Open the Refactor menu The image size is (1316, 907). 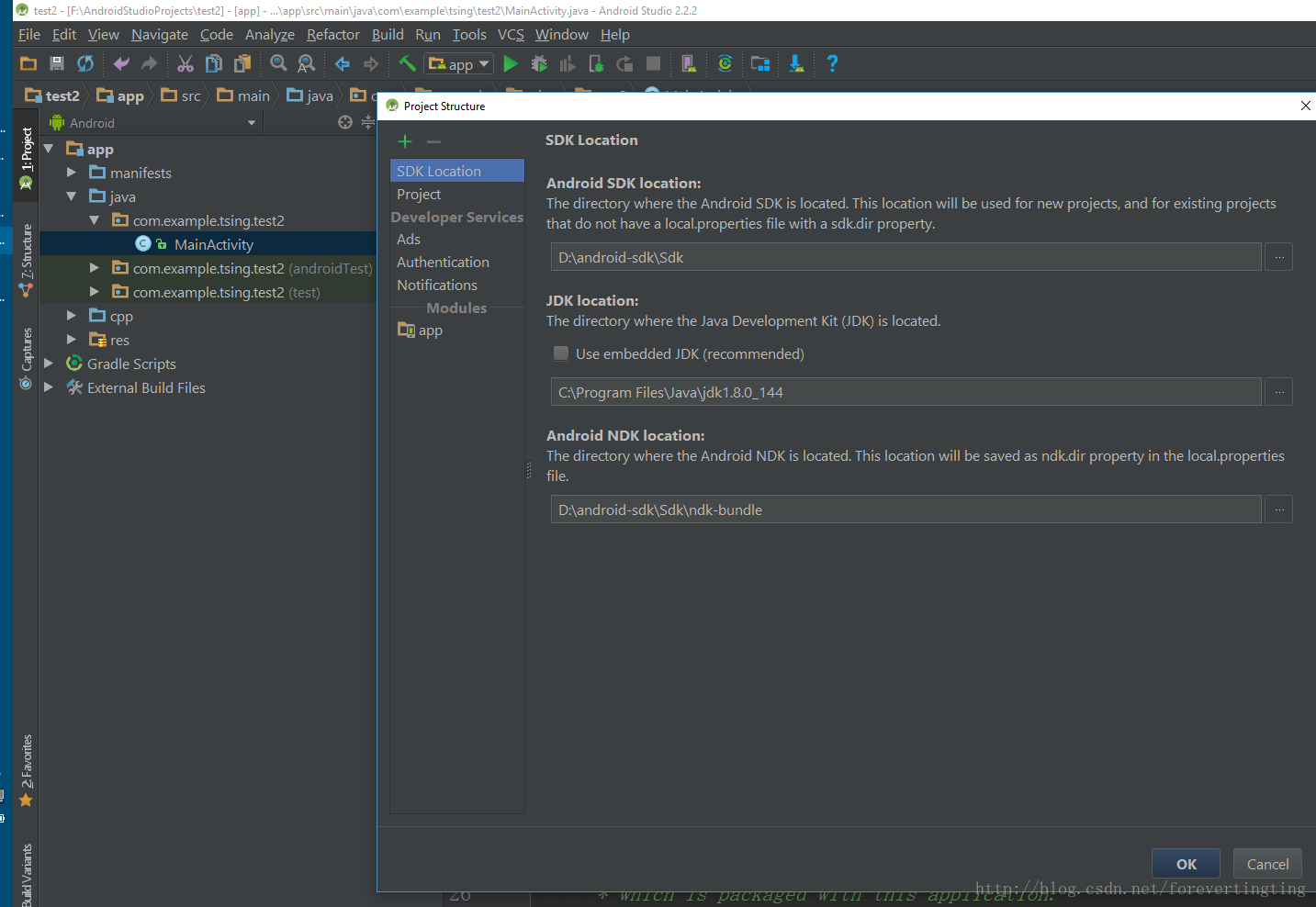click(x=333, y=34)
